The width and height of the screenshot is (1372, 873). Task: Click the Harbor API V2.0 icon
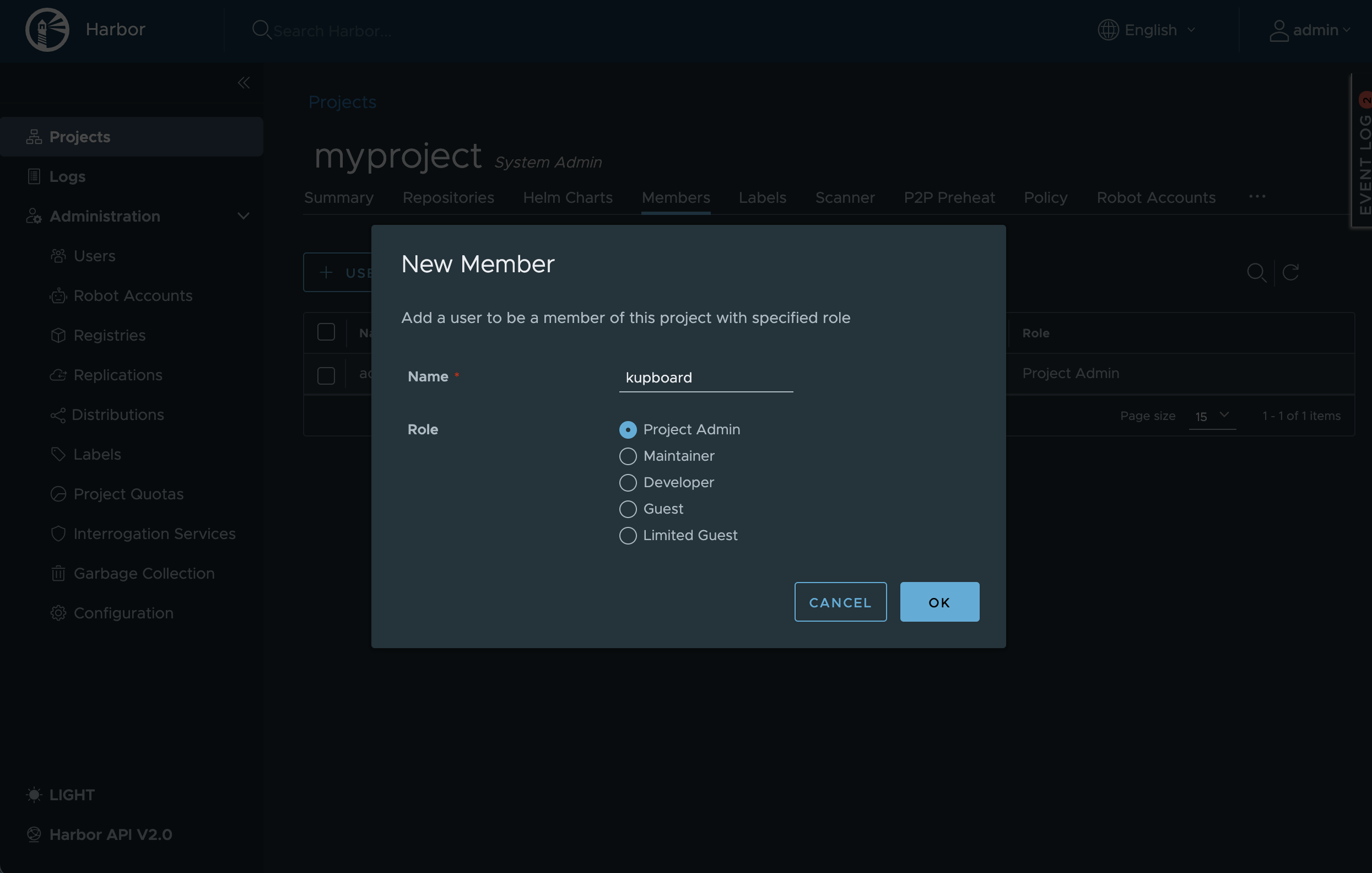34,834
